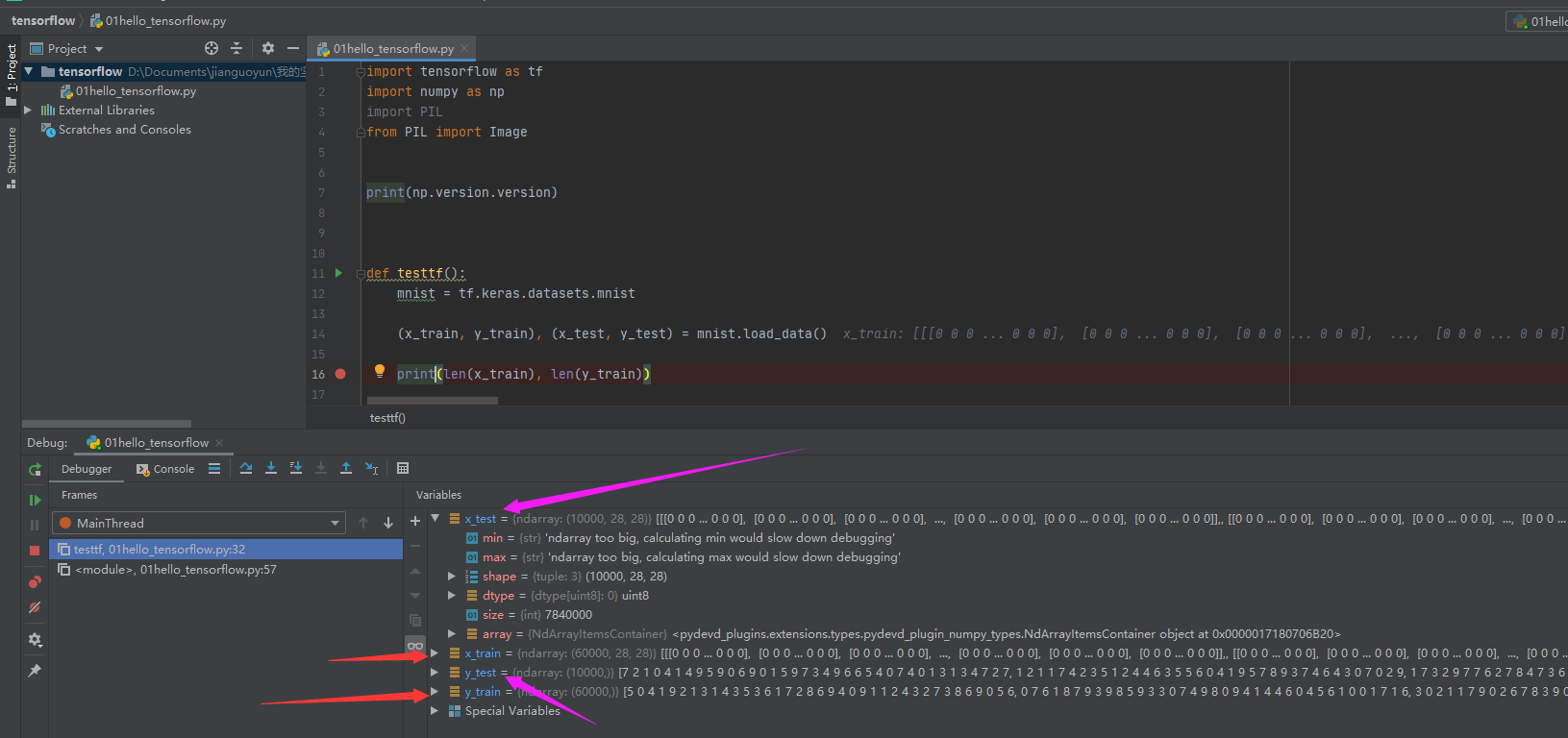Click the Step Into icon
This screenshot has height=738, width=1568.
(271, 468)
